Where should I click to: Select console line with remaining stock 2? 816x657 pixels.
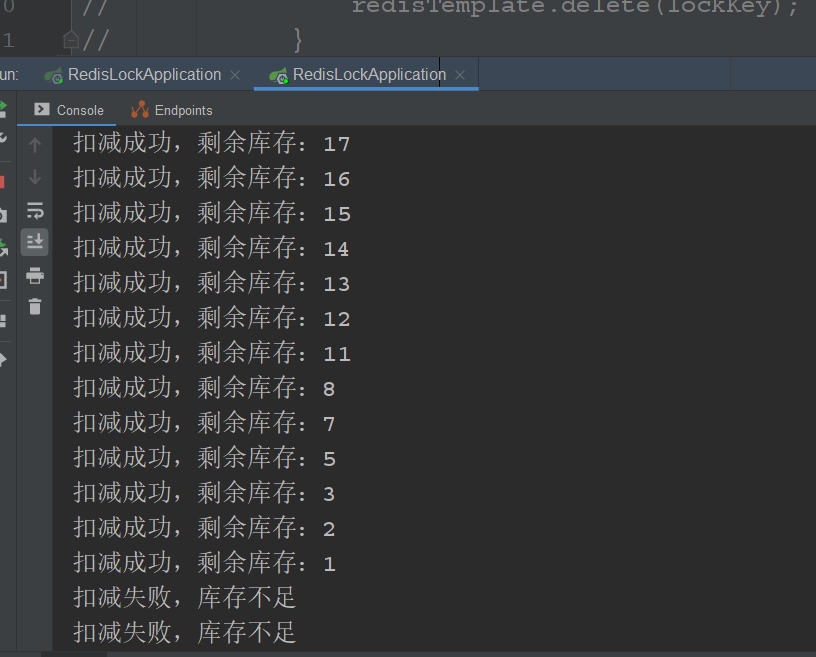pyautogui.click(x=205, y=528)
